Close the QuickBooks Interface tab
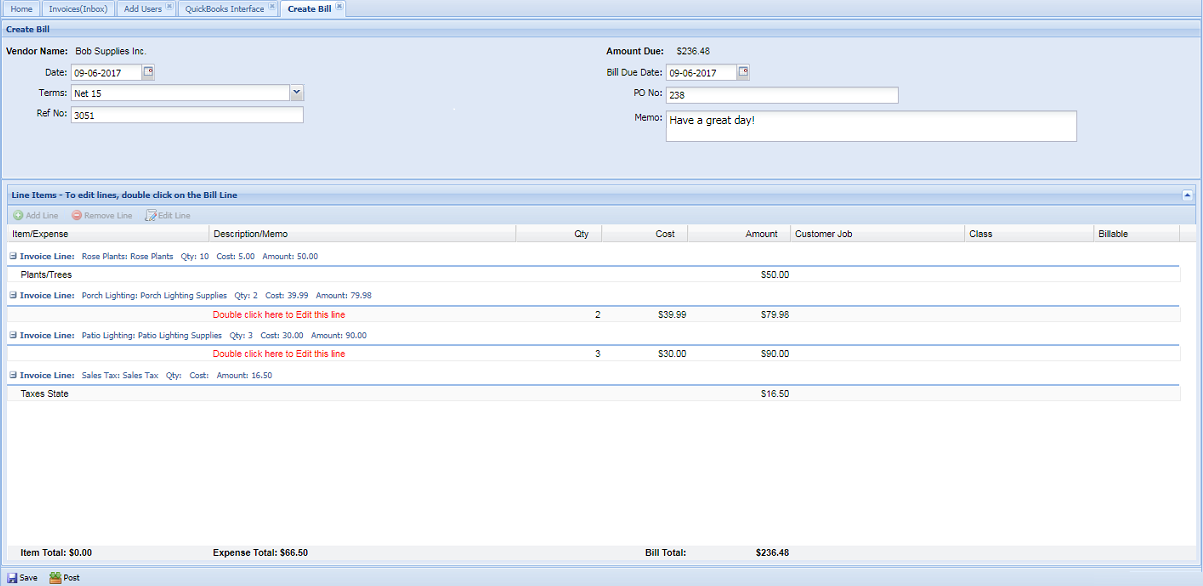Image resolution: width=1203 pixels, height=586 pixels. pos(272,7)
